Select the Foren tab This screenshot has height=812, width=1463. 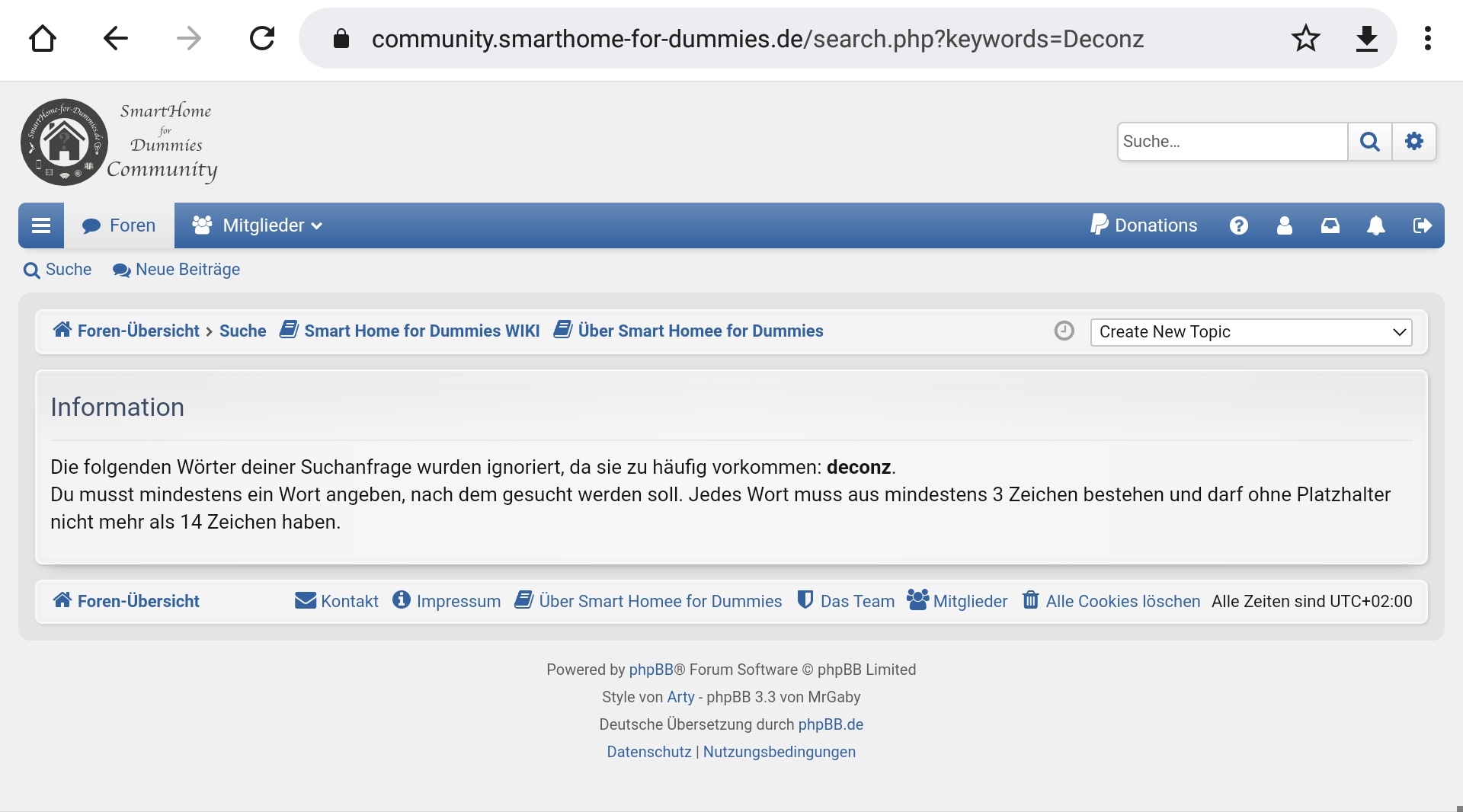(119, 225)
